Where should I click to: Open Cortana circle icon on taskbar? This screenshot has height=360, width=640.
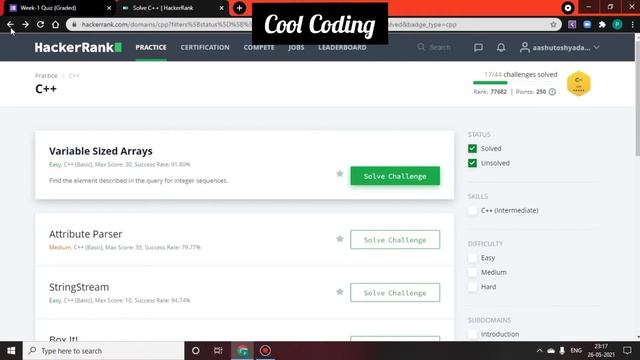[x=196, y=351]
